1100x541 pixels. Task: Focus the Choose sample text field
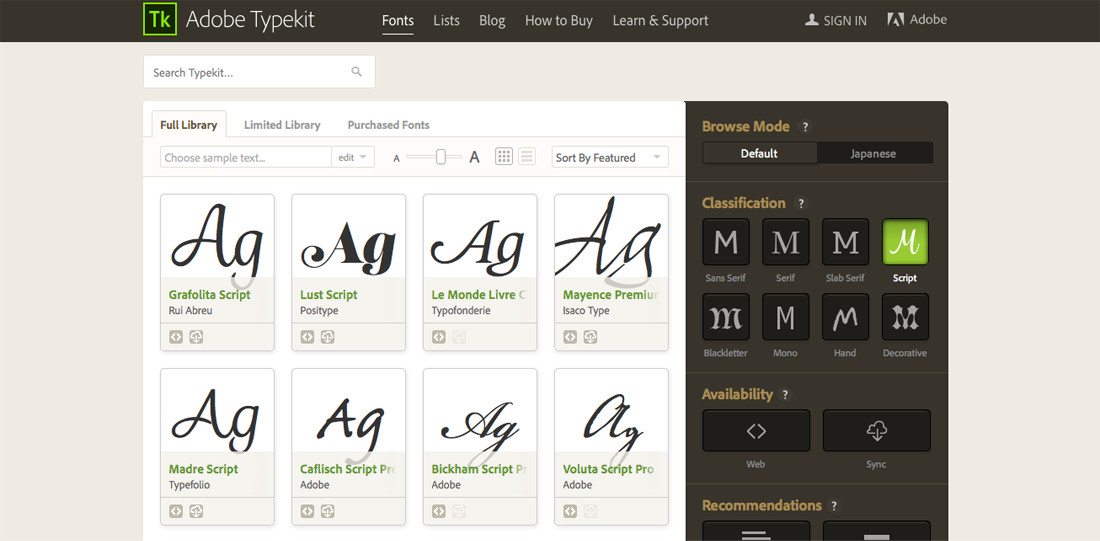[246, 157]
